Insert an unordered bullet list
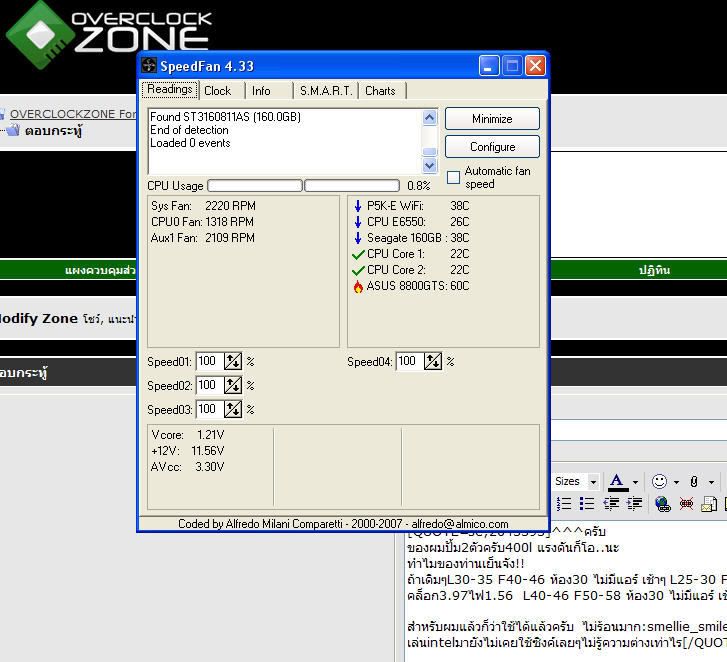Screen dimensions: 727x662 [x=587, y=504]
